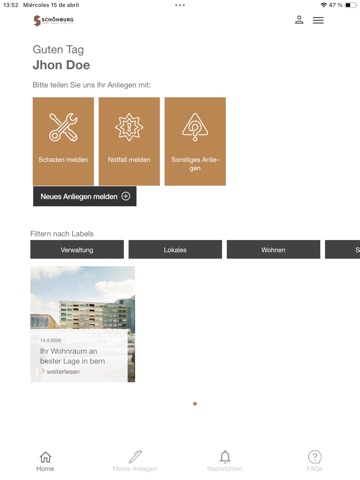Tap the Wi-Fi status icon

[323, 5]
